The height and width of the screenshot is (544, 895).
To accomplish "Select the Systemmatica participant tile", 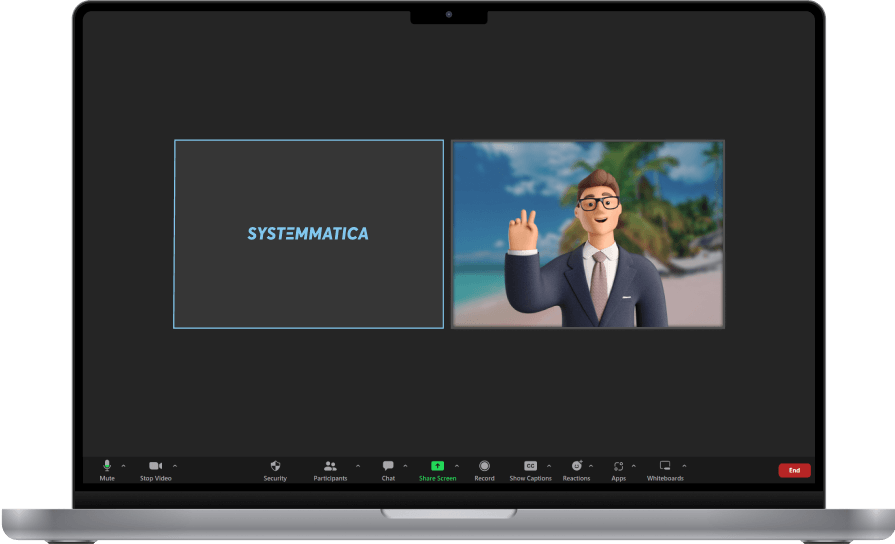I will 309,234.
